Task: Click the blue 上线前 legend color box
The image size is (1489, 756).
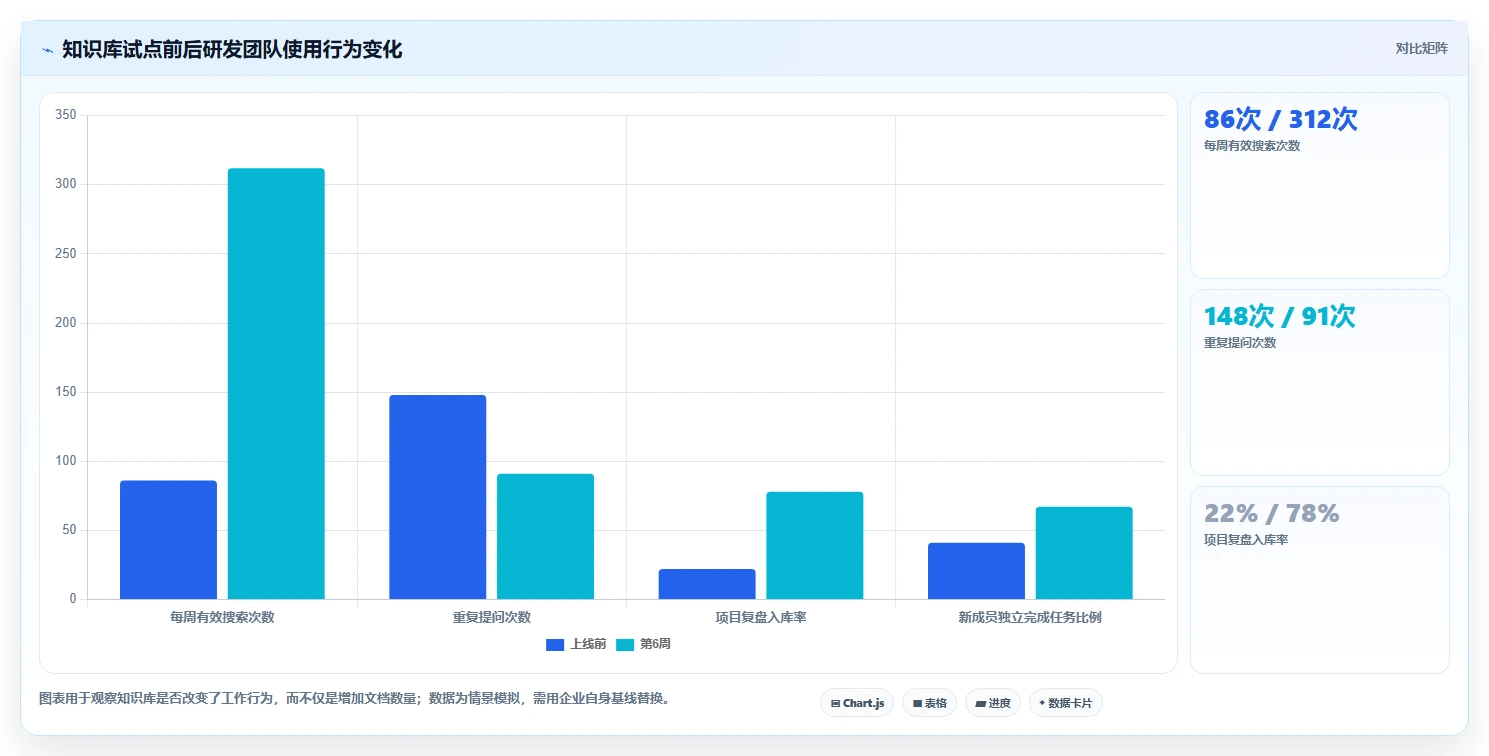Action: 555,645
